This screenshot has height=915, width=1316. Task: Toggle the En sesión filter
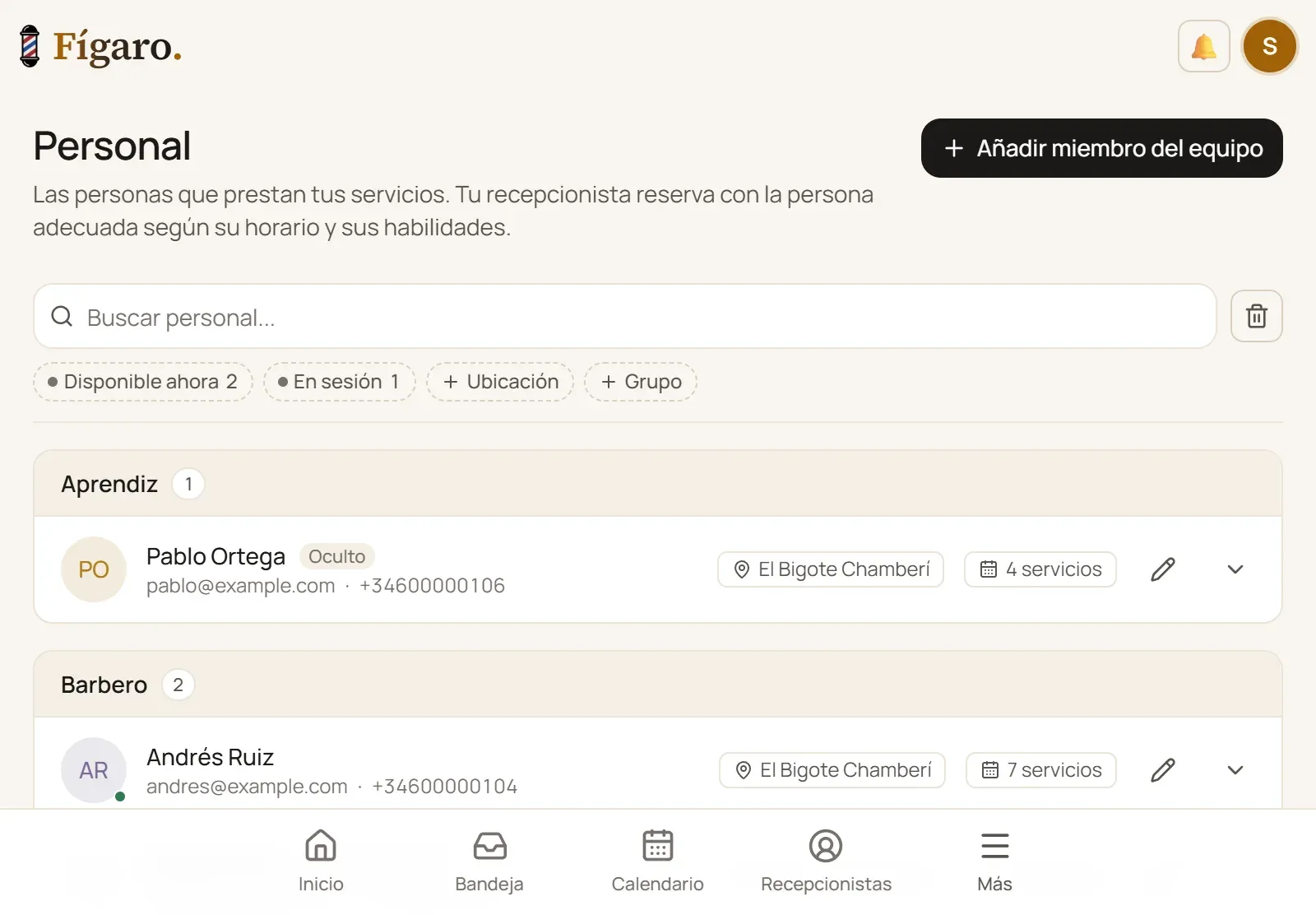coord(340,382)
